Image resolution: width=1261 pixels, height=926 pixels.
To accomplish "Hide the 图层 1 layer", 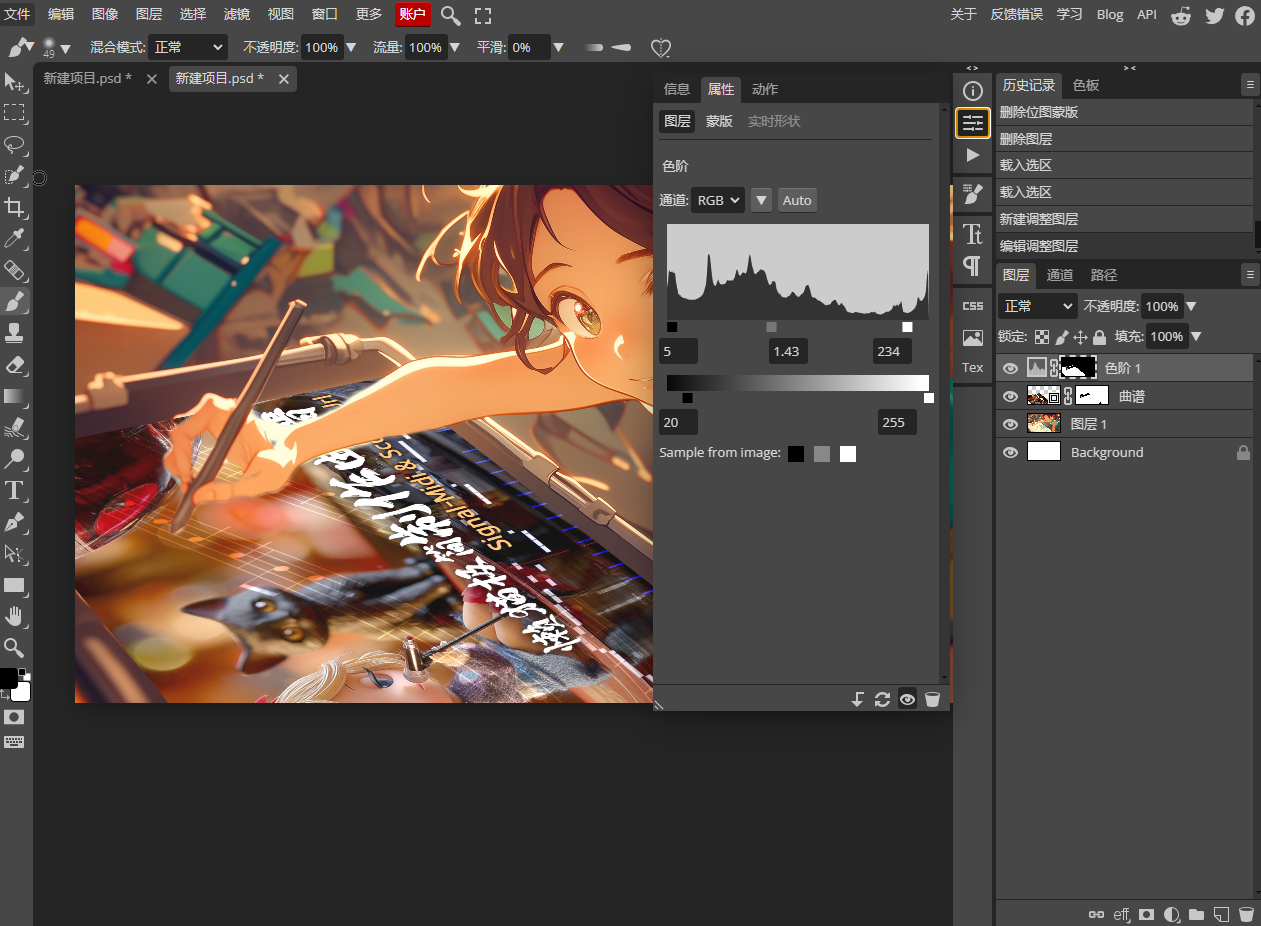I will [1010, 424].
